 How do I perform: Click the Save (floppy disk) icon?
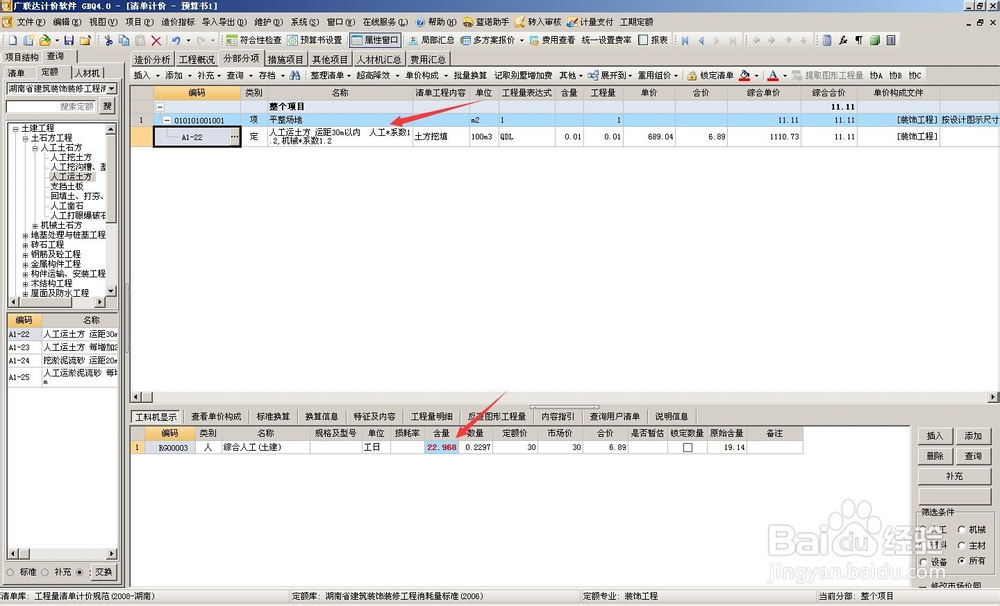[69, 40]
